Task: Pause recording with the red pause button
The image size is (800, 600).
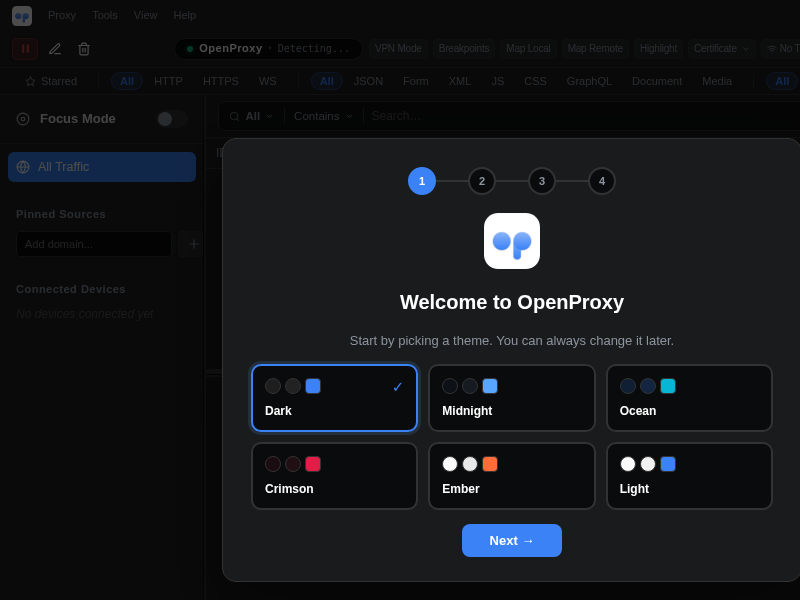Action: pos(25,49)
